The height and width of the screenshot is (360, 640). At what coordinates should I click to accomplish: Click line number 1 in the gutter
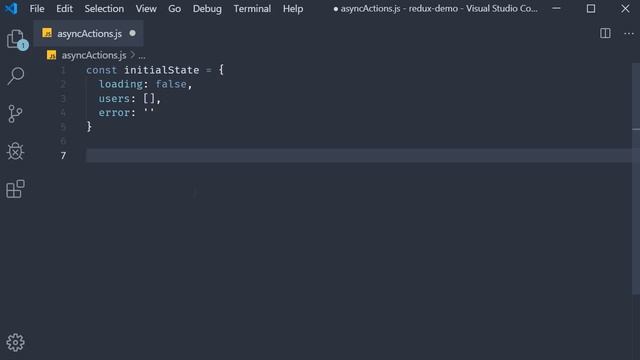[63, 70]
